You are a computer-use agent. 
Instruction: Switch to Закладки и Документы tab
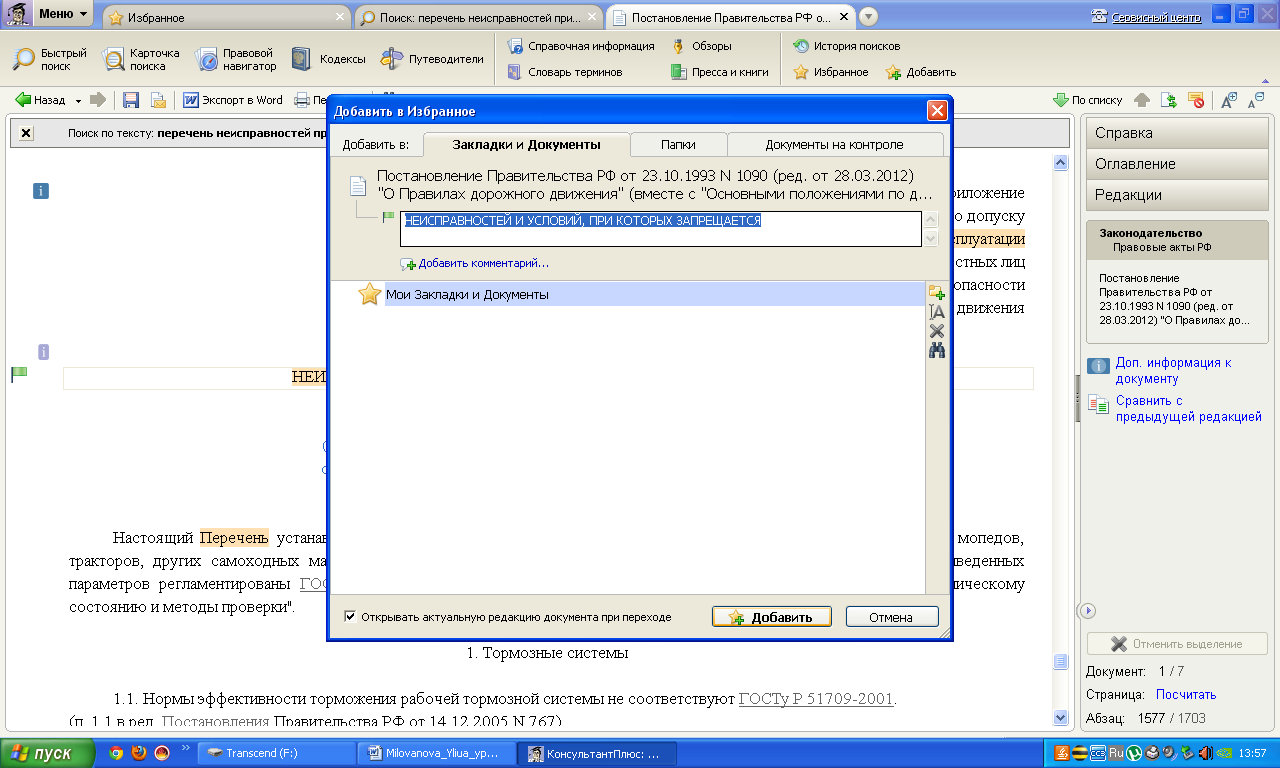coord(526,144)
